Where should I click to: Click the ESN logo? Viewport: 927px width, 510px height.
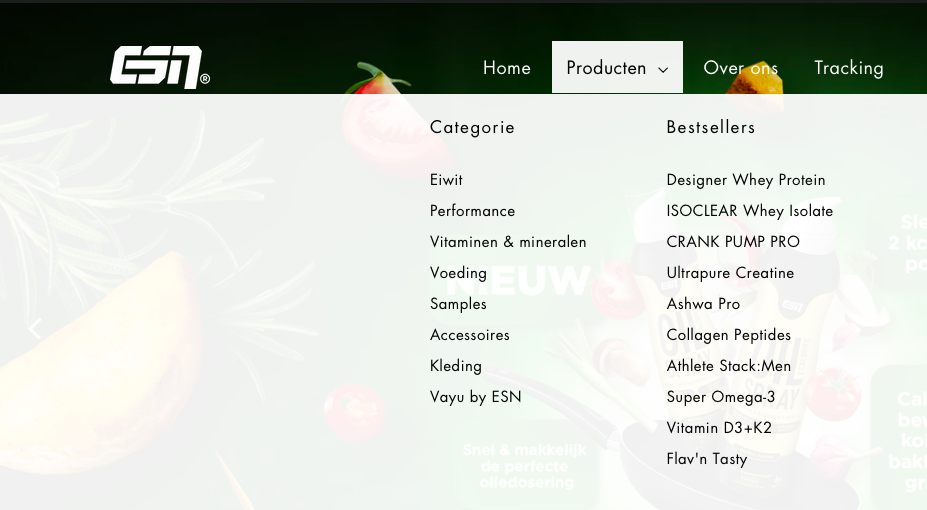(160, 67)
